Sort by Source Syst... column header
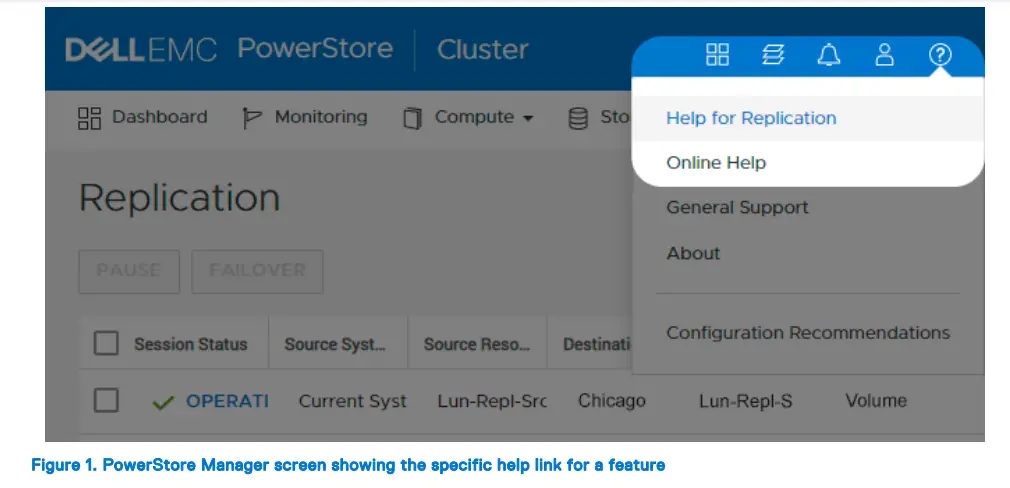 [335, 344]
